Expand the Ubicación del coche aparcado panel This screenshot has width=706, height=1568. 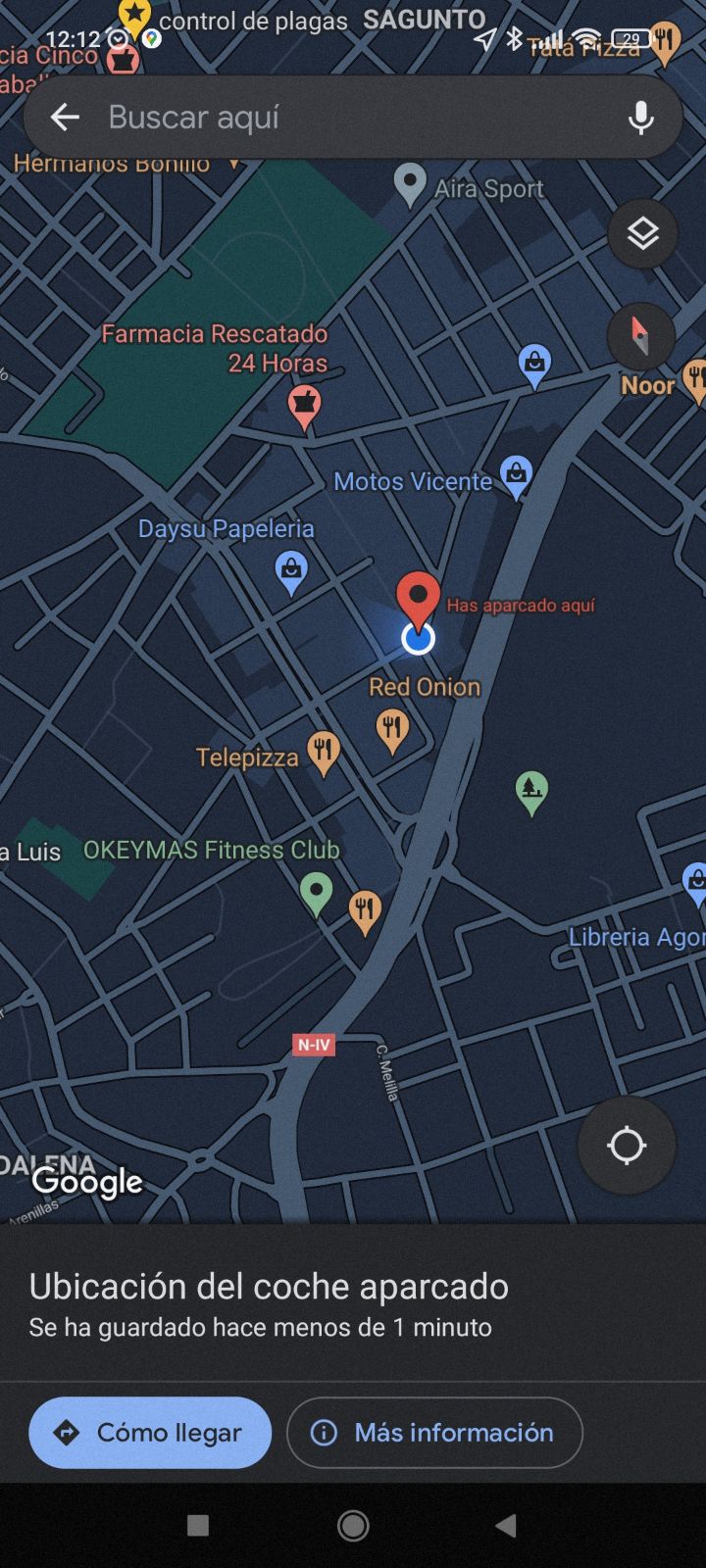click(353, 1303)
